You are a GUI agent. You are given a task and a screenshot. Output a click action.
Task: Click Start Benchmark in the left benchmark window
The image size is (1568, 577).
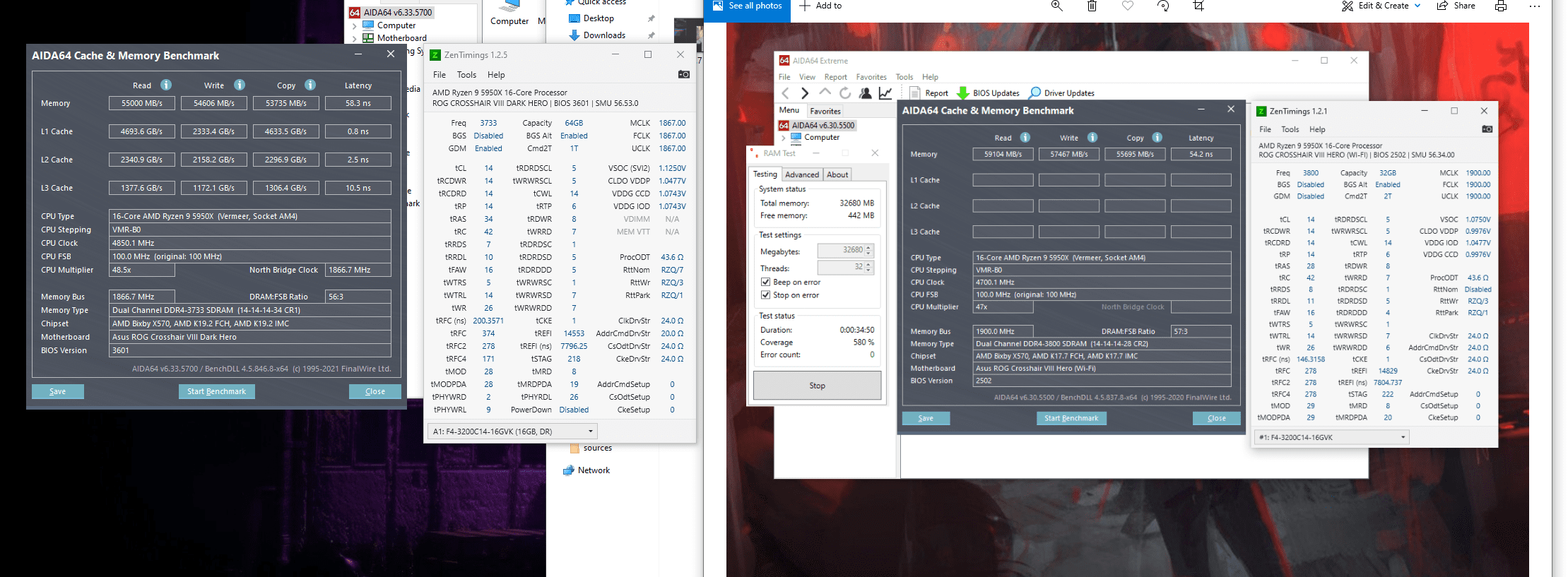coord(217,391)
